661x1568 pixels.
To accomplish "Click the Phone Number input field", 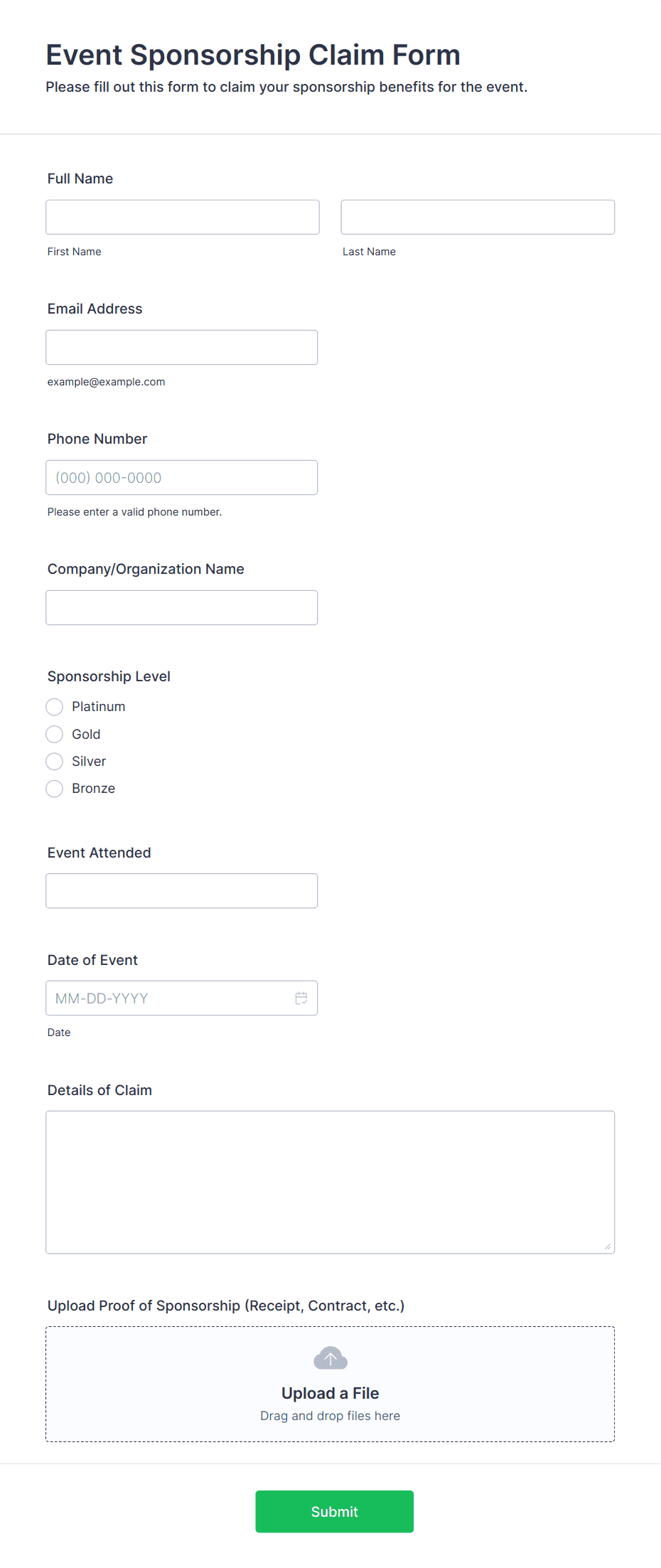I will pyautogui.click(x=181, y=477).
